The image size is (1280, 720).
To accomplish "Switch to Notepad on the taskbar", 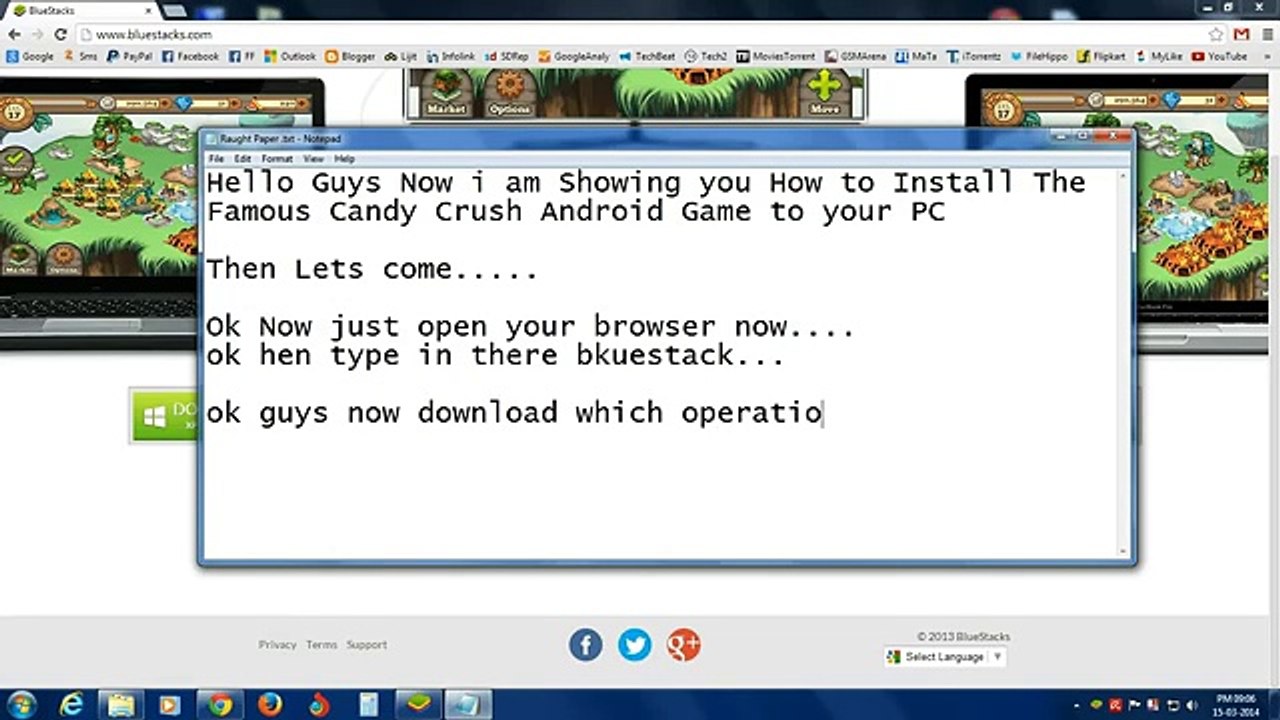I will pos(467,704).
